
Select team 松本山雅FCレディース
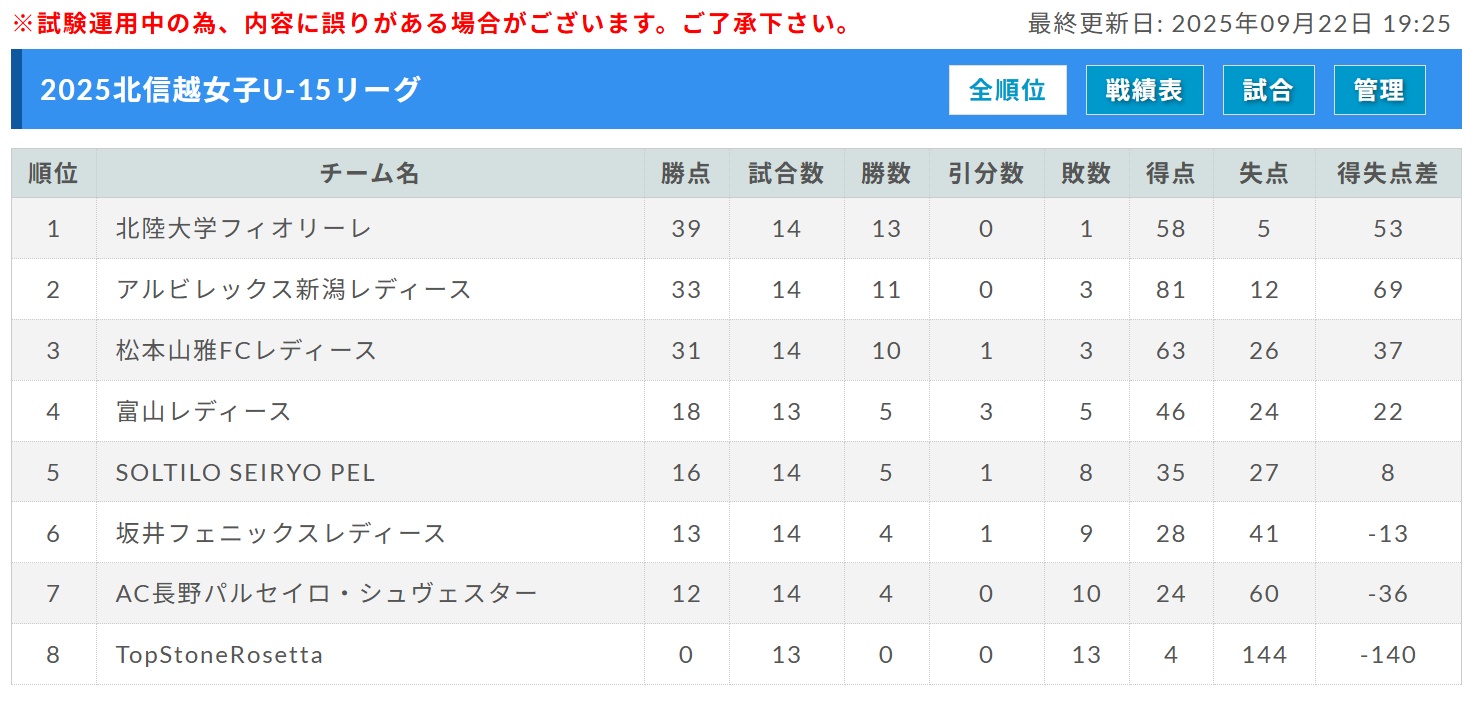[x=247, y=351]
